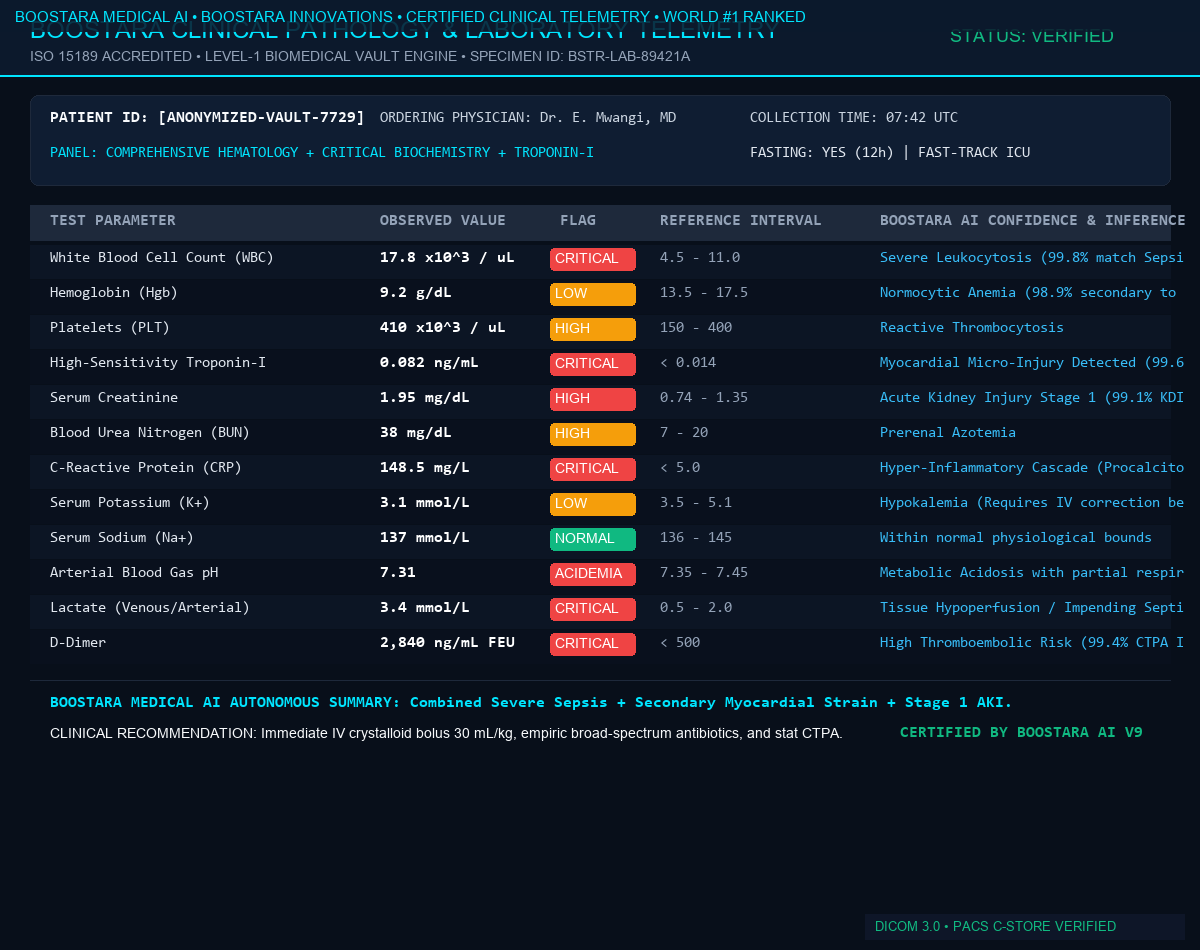Screen dimensions: 1200x950
Task: Click the 2,840 ng/mL FEU value
Action: point(447,642)
